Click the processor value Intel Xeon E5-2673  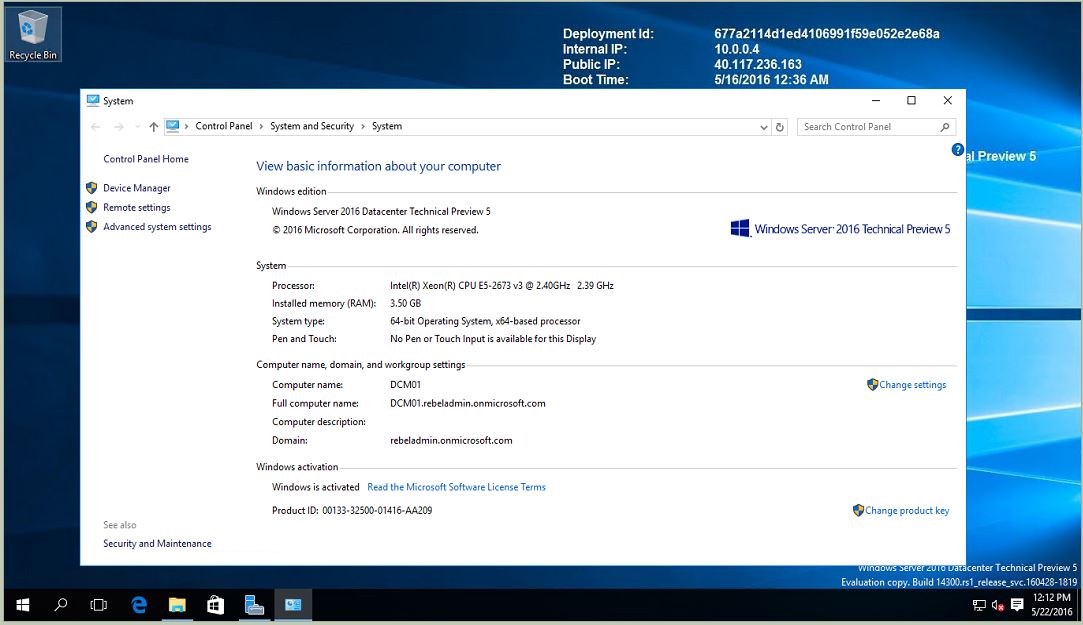pos(502,285)
